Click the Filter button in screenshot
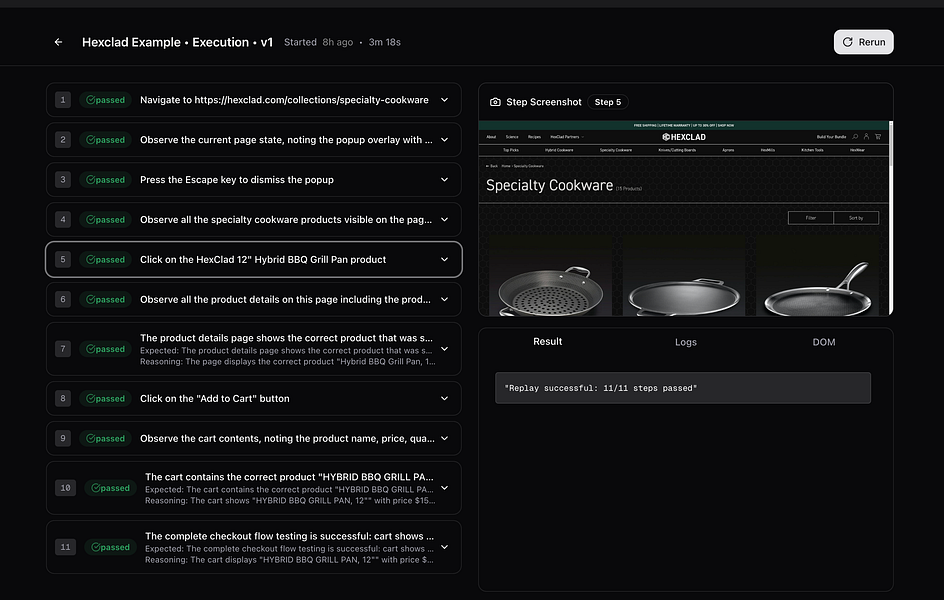 click(810, 218)
